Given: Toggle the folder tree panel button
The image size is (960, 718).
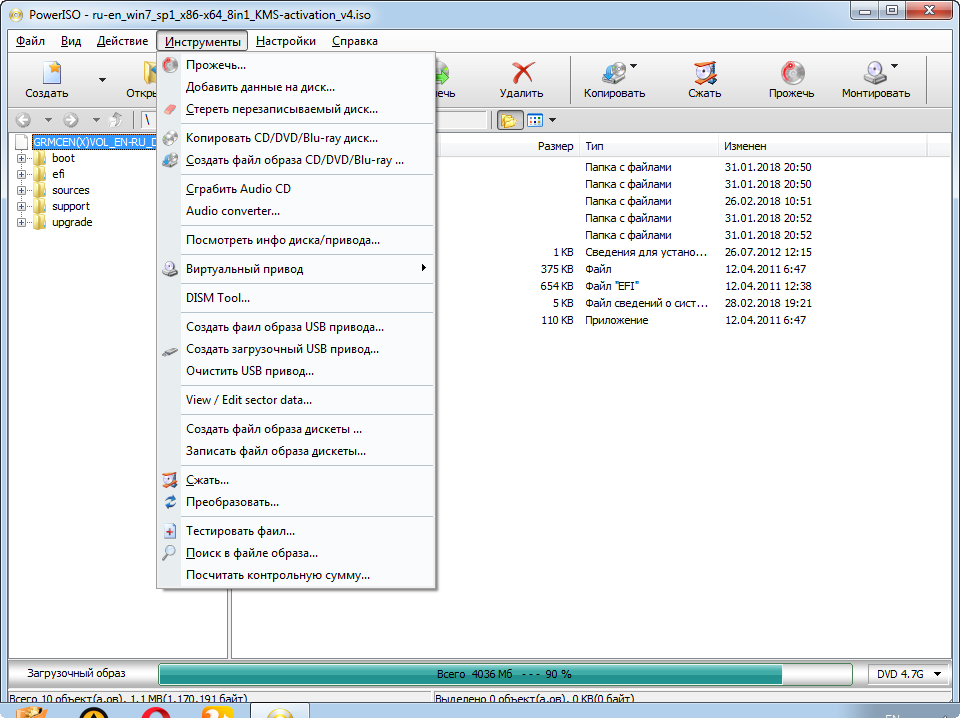Looking at the screenshot, I should coord(508,120).
